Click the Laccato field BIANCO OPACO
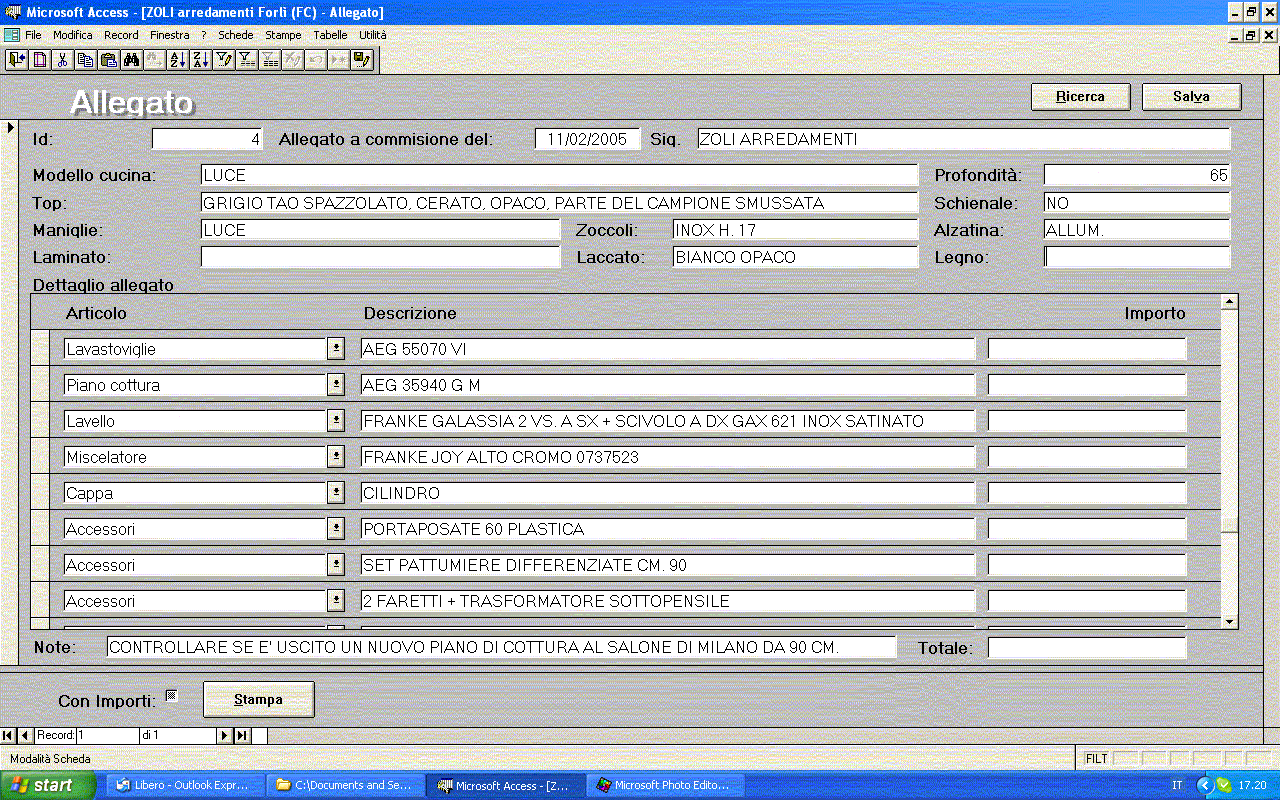This screenshot has width=1280, height=800. [x=795, y=257]
